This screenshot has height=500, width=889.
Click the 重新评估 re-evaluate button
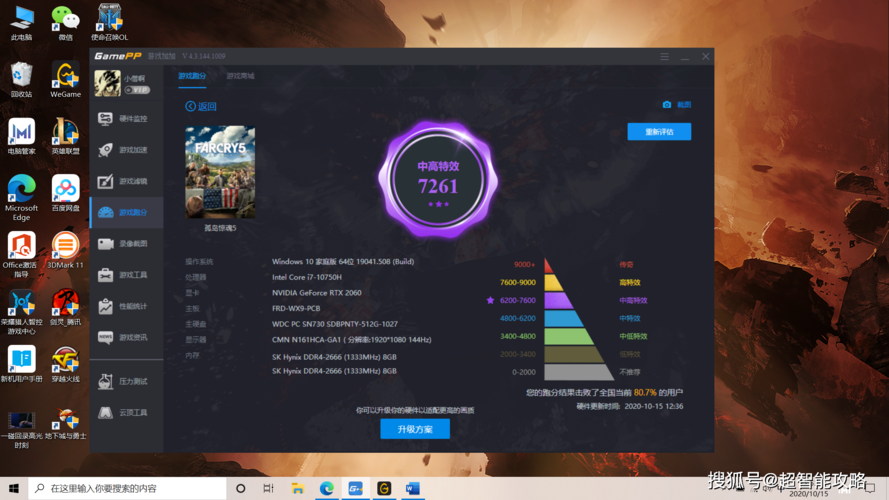coord(659,132)
